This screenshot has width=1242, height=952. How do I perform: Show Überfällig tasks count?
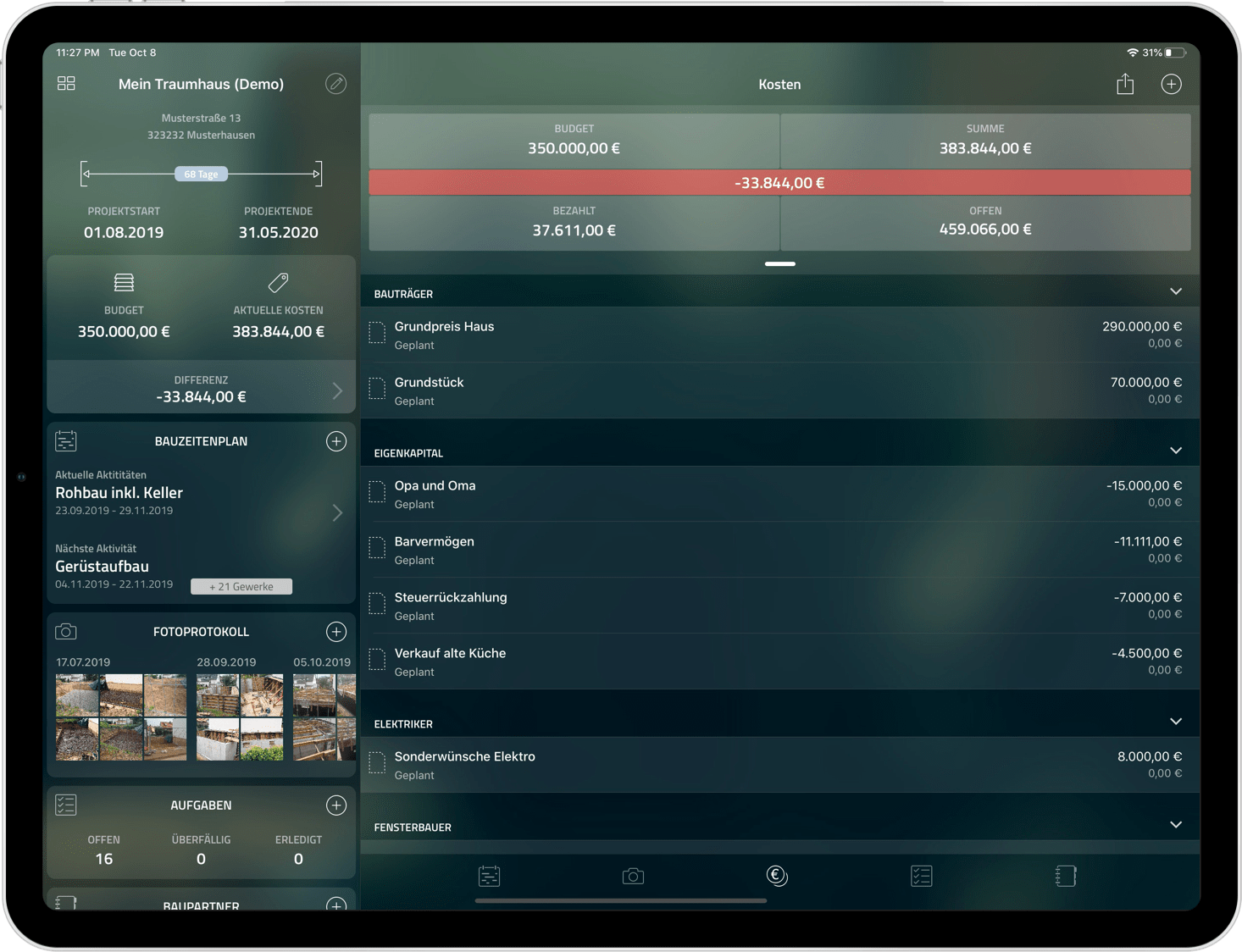(x=201, y=850)
